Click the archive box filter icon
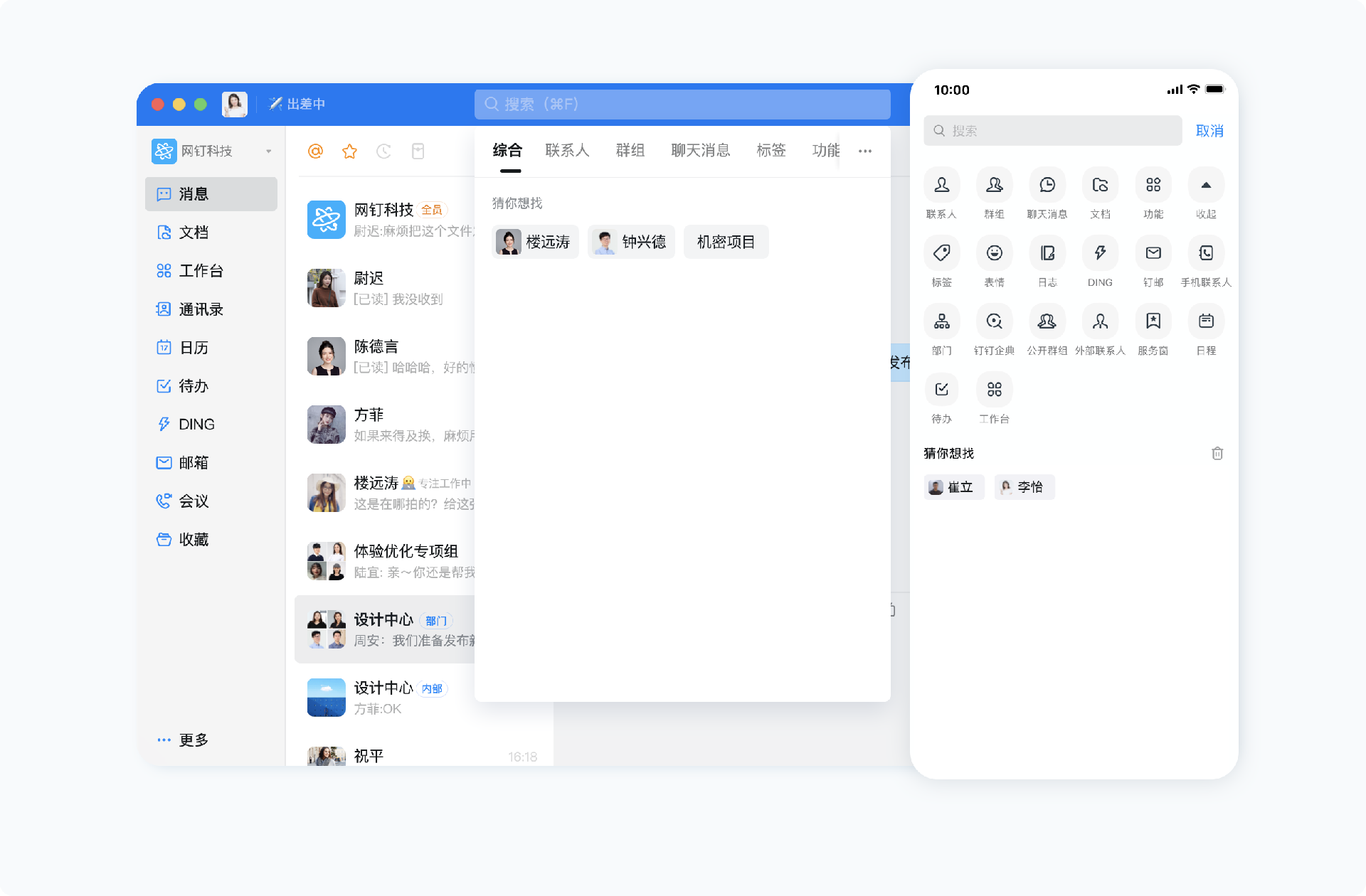Screen dimensions: 1366x896 point(418,151)
